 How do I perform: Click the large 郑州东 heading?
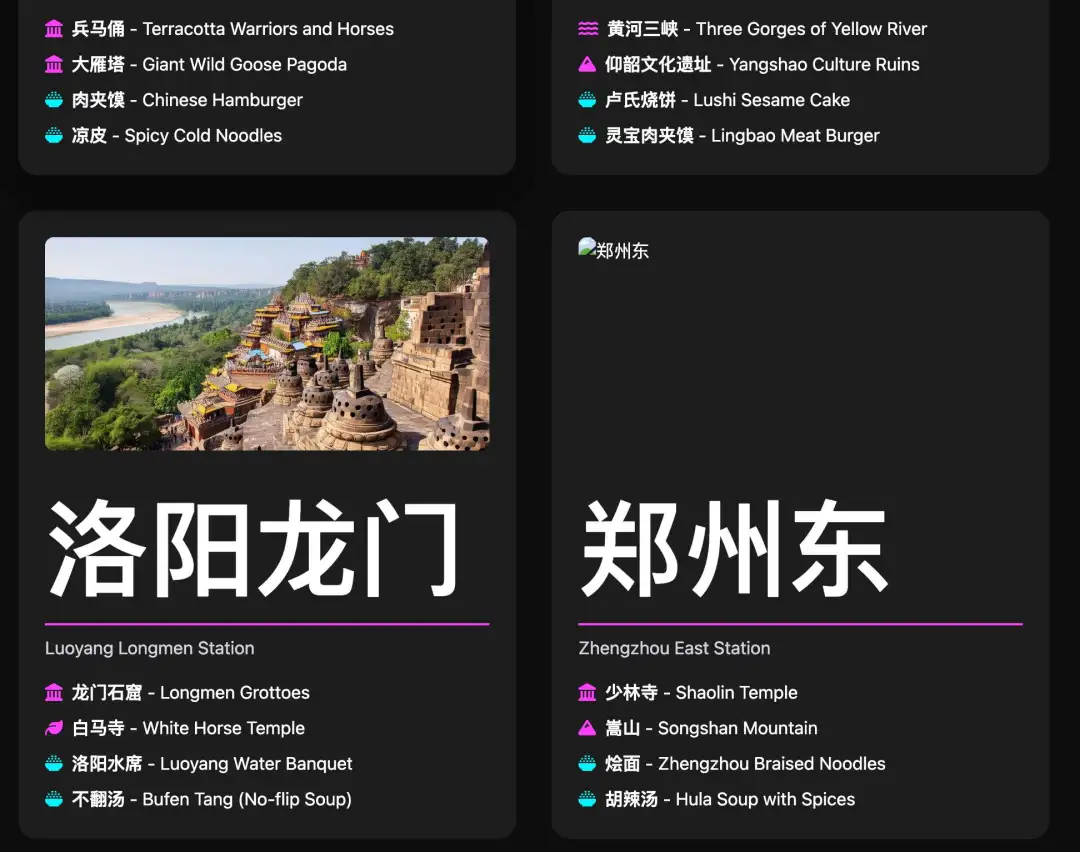(x=734, y=549)
